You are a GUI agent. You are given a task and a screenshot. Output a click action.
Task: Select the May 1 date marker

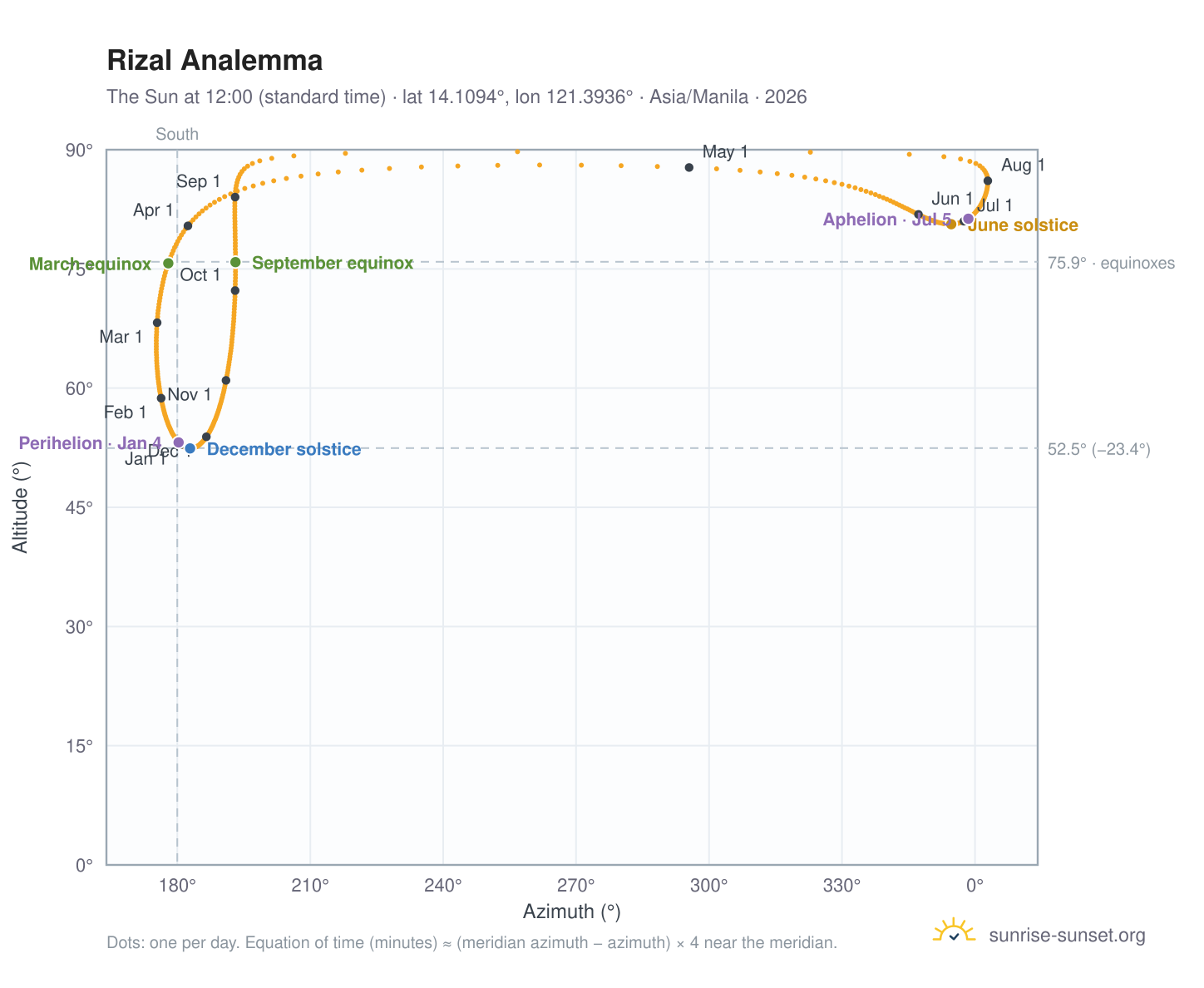689,167
